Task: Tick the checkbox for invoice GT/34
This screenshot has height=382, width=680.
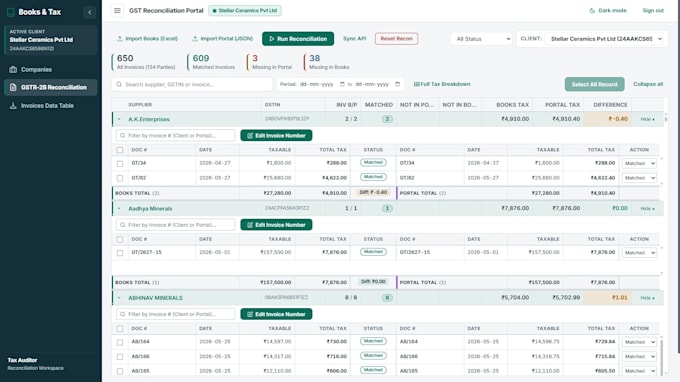Action: pos(120,163)
